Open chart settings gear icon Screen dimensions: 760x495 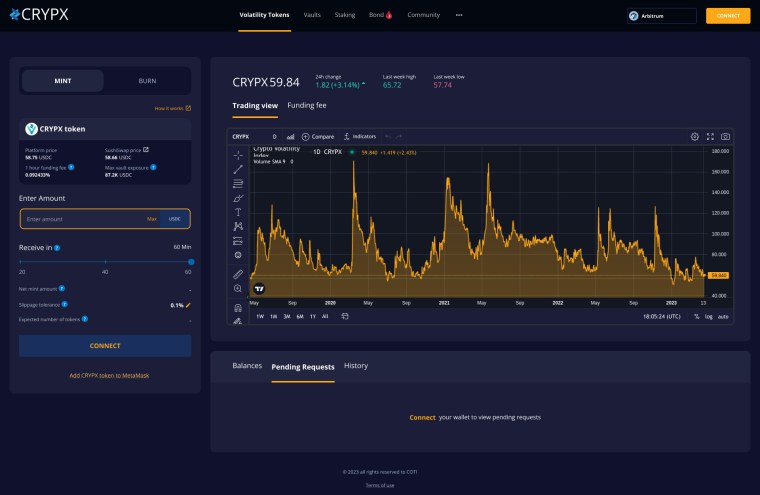pos(695,136)
